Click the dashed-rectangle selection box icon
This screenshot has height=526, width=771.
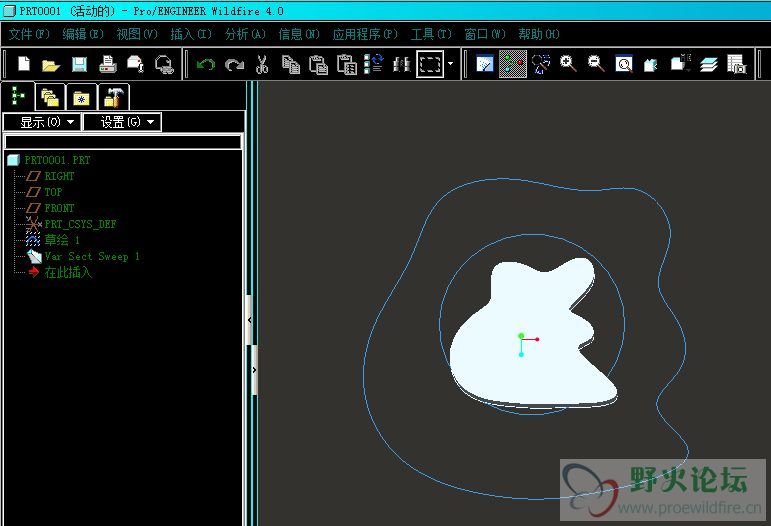[430, 64]
